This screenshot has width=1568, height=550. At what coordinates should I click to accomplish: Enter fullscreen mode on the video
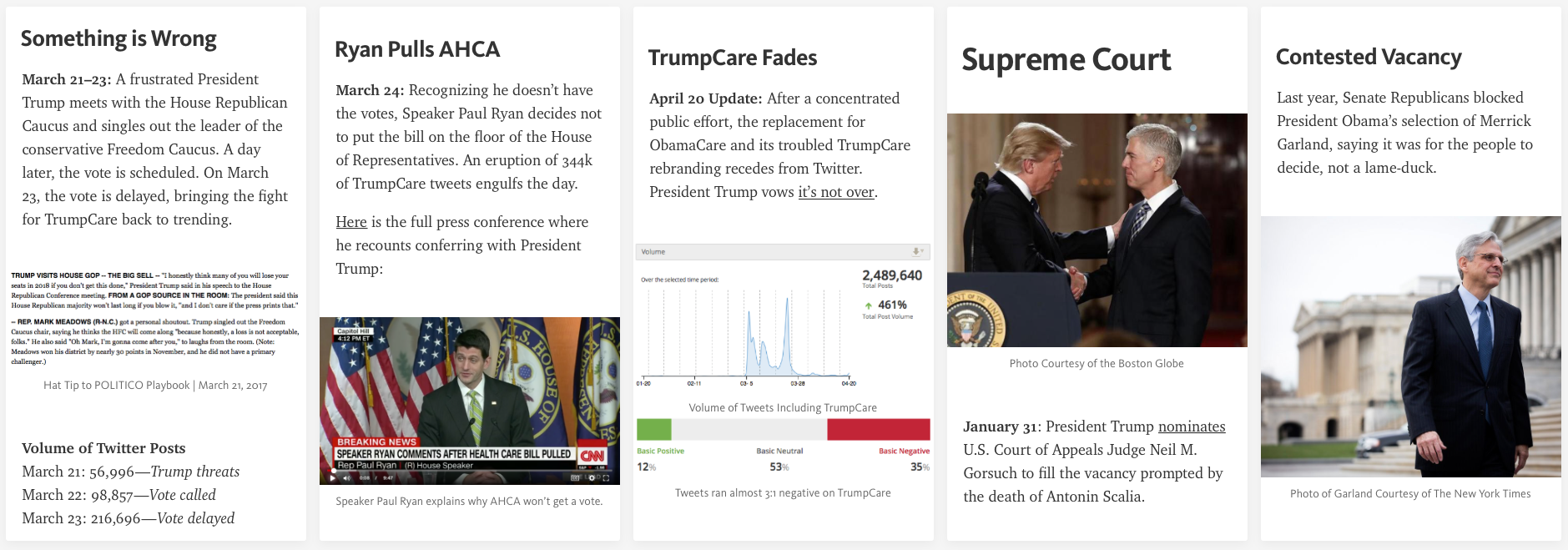click(607, 478)
